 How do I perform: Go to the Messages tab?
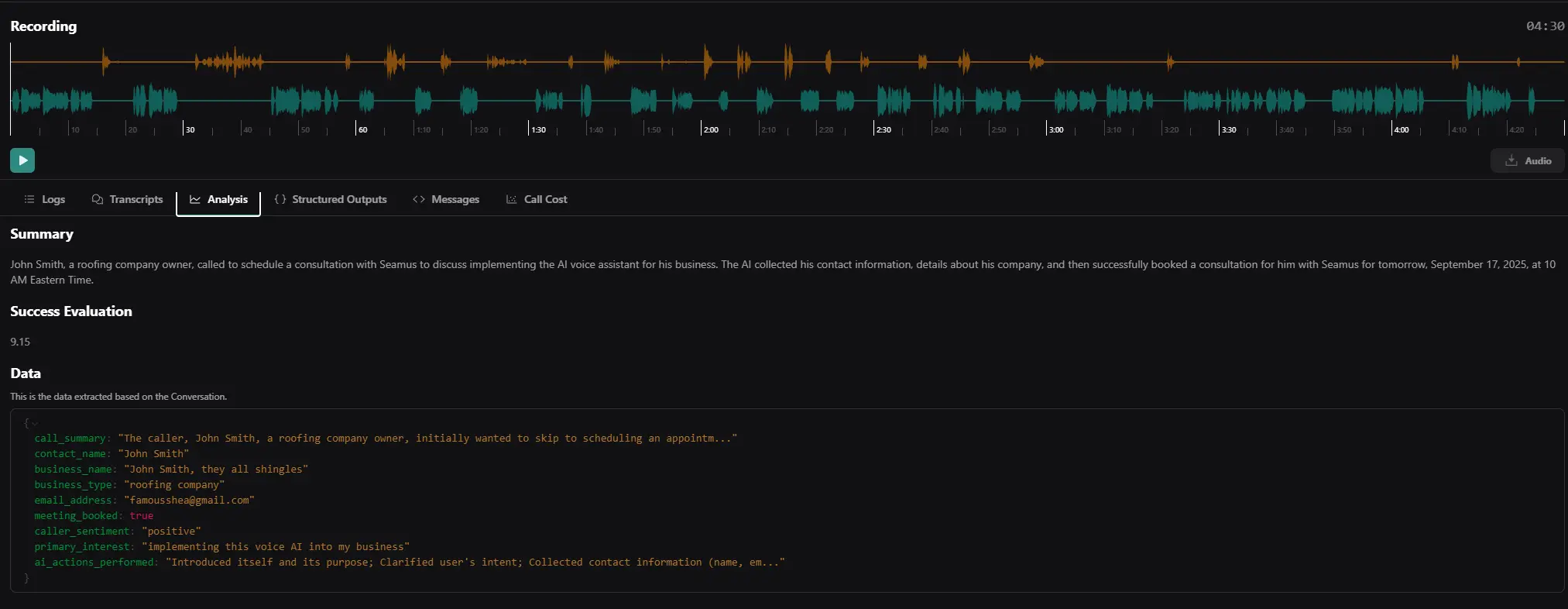point(446,199)
